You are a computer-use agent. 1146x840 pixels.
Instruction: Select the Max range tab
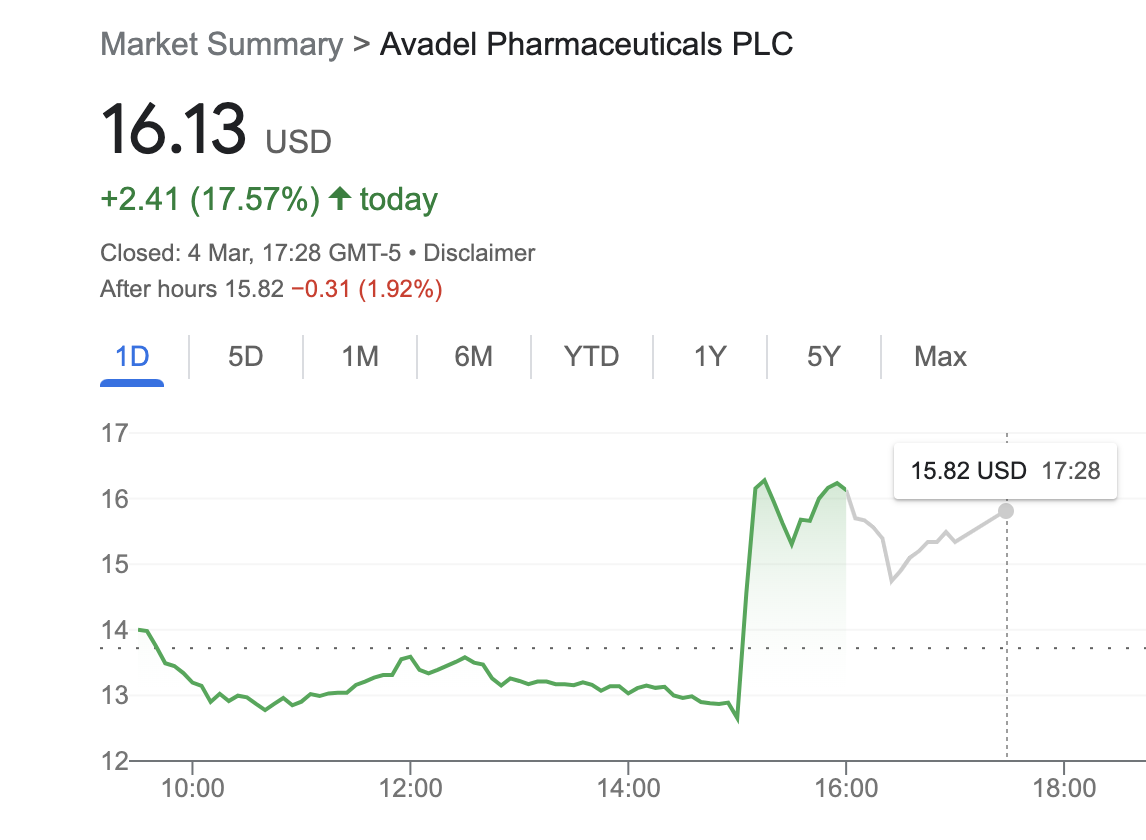pos(940,357)
